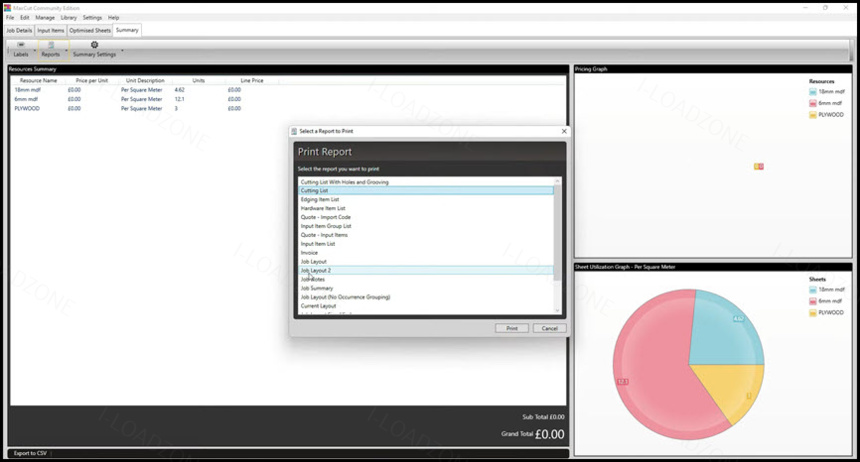Open the Reports toolbar tool
The height and width of the screenshot is (462, 860).
tap(50, 49)
